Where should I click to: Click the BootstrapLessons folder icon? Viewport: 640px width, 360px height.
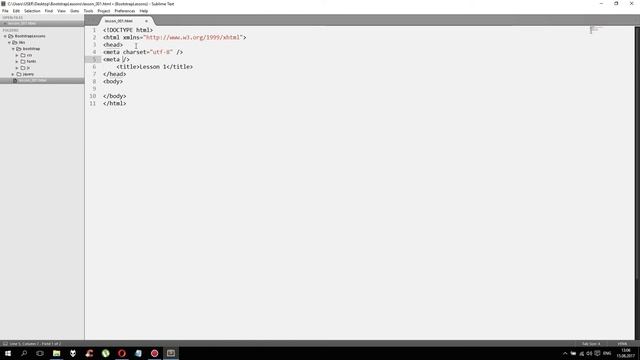tap(11, 36)
